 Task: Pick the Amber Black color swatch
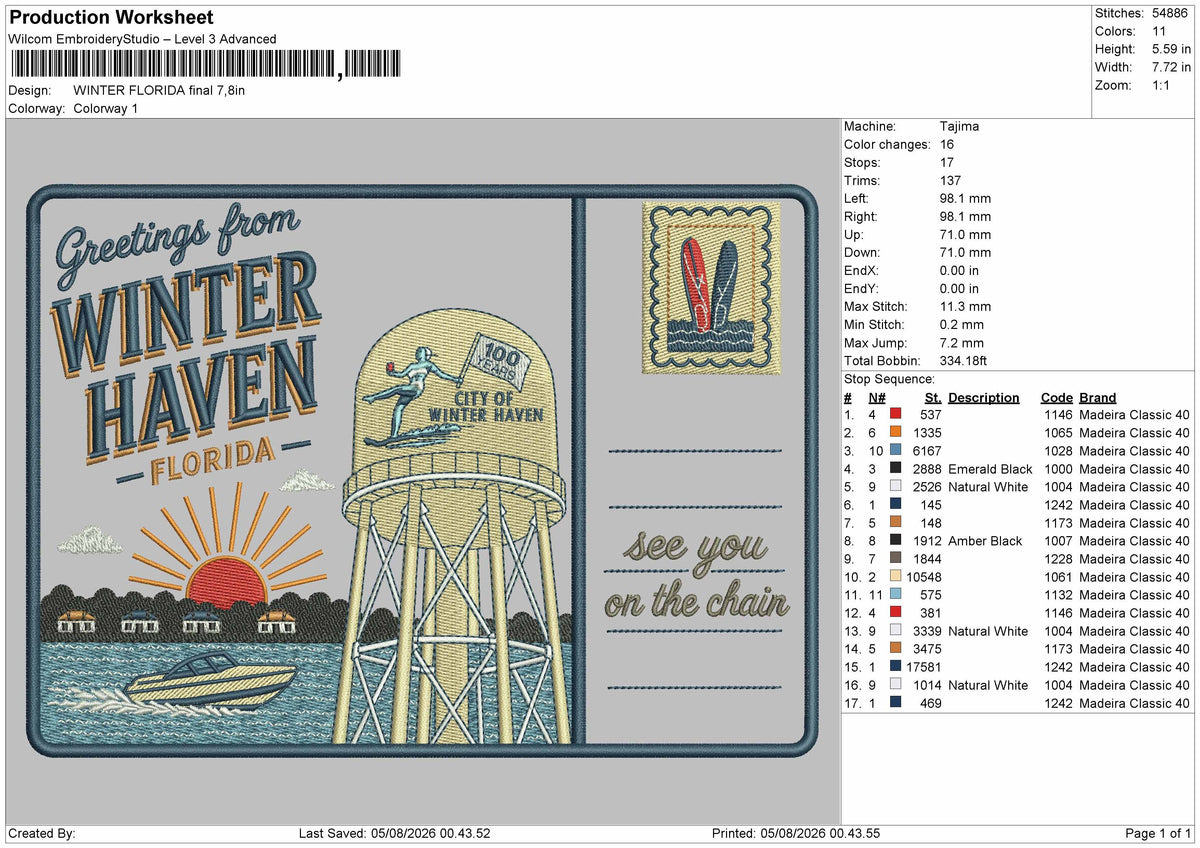896,540
